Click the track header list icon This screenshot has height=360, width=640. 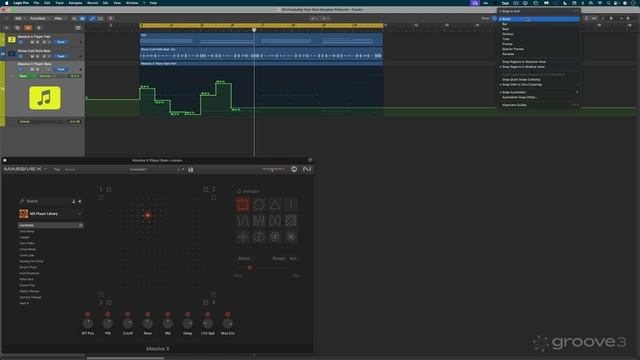click(78, 28)
